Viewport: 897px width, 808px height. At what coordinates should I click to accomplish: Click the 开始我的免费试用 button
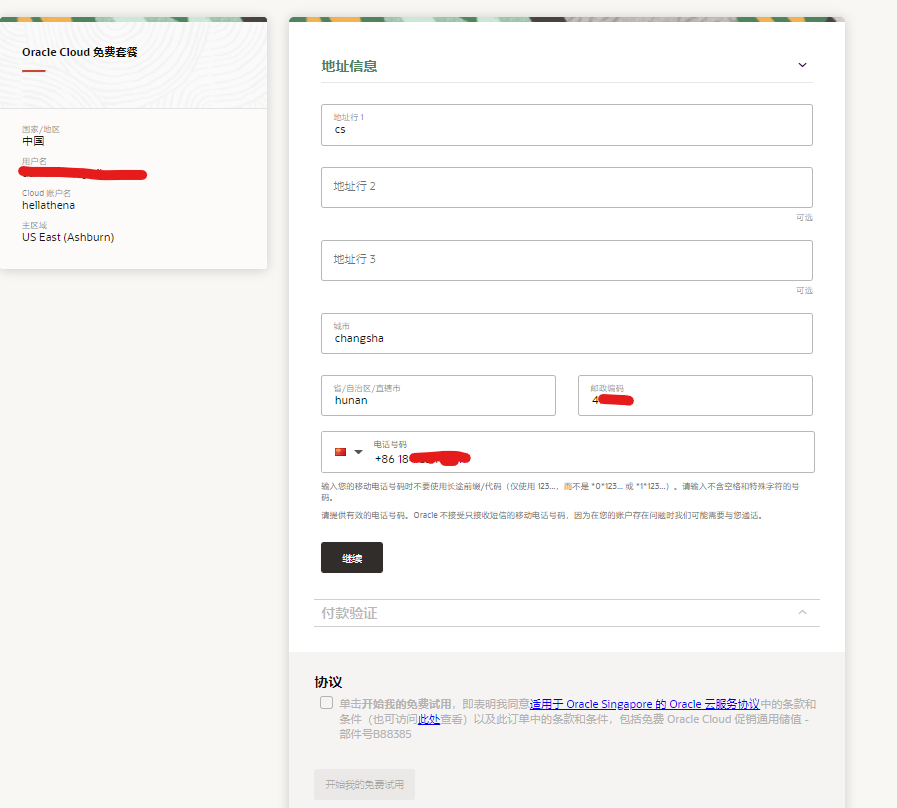click(x=364, y=785)
